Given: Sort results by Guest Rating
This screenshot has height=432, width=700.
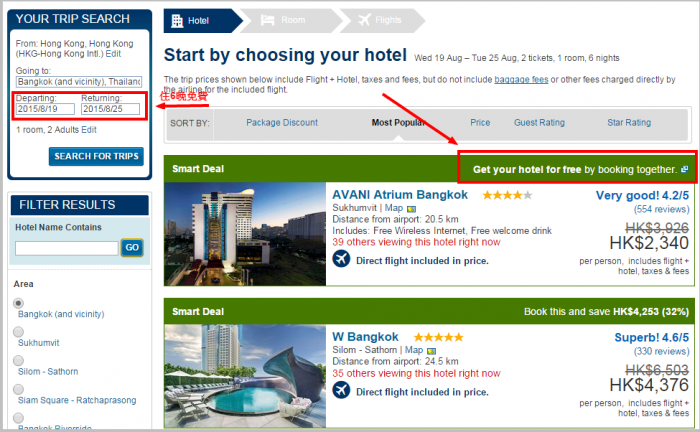Looking at the screenshot, I should point(539,122).
